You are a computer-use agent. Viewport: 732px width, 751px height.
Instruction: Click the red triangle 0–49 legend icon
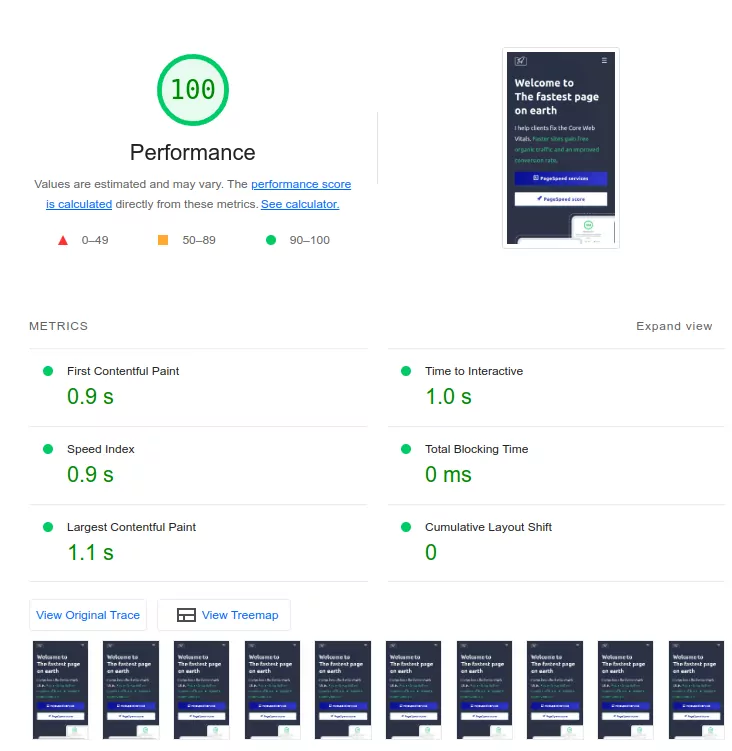click(x=62, y=240)
